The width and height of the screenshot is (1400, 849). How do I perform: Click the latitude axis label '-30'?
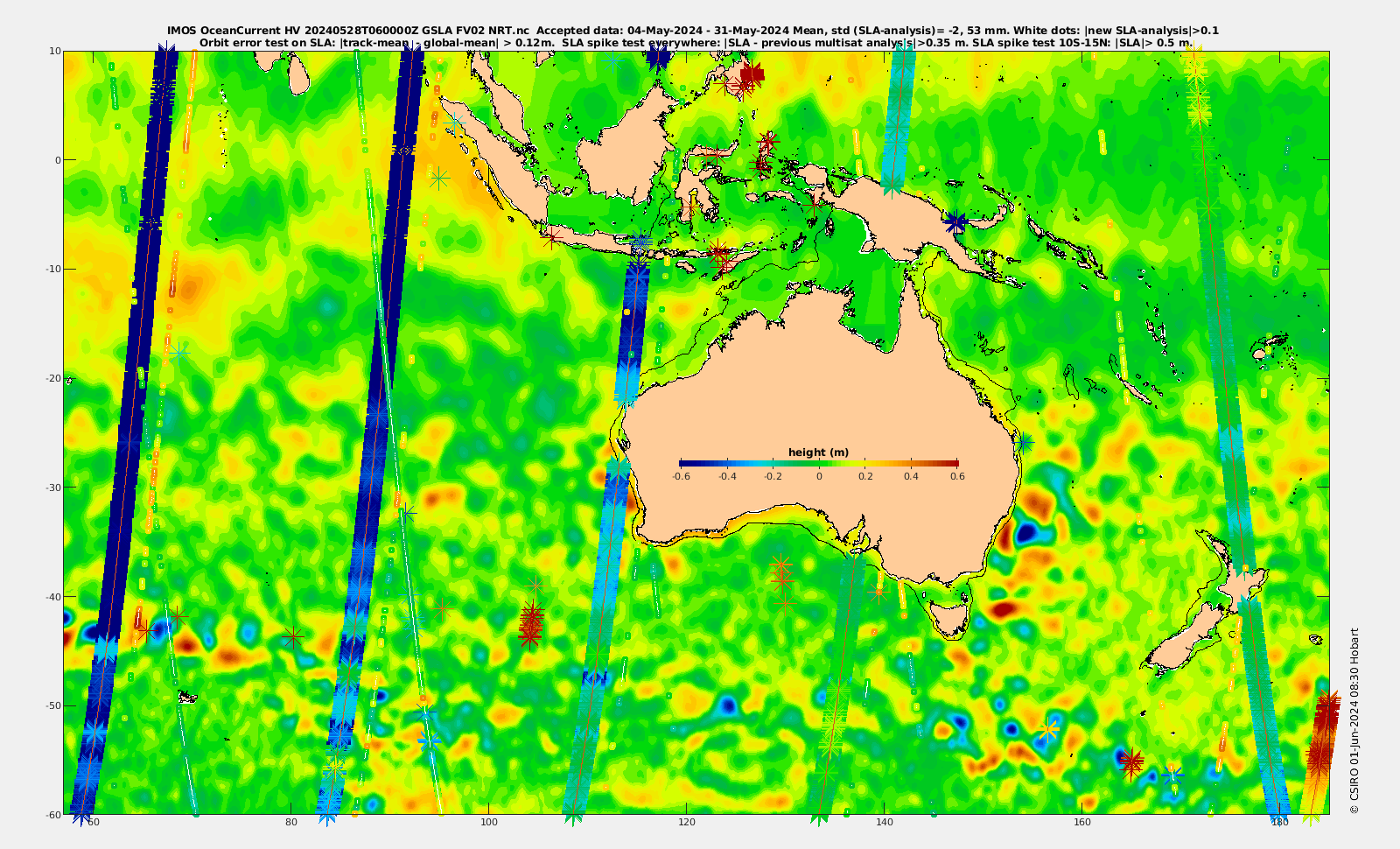[52, 487]
